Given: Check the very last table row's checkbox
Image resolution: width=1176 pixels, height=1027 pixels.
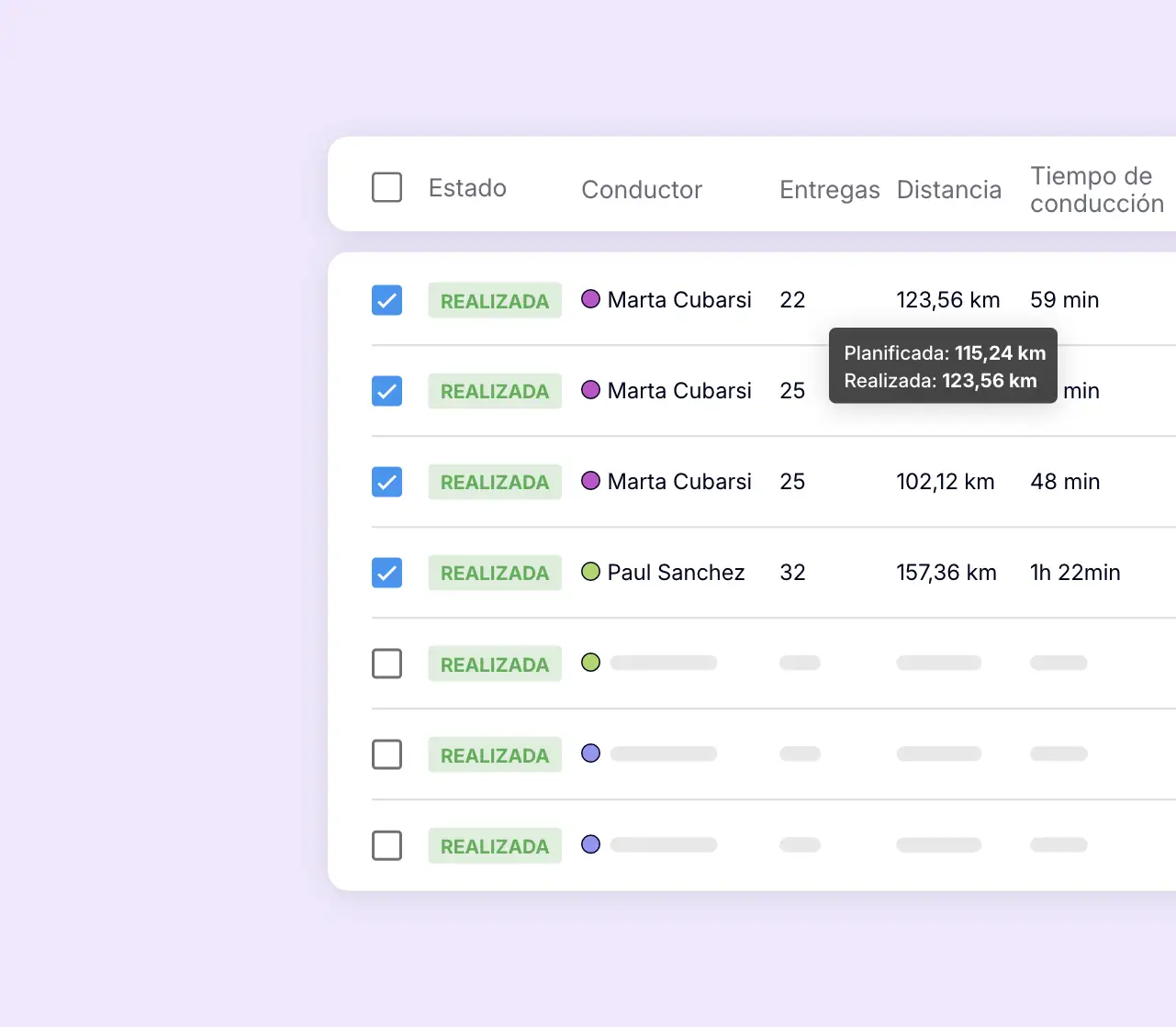Looking at the screenshot, I should [x=386, y=845].
